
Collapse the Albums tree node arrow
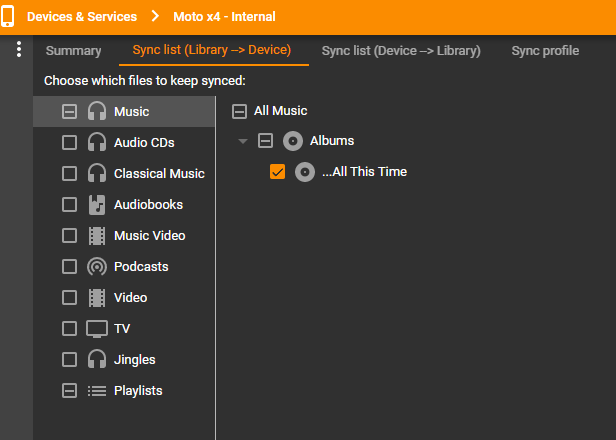(242, 141)
